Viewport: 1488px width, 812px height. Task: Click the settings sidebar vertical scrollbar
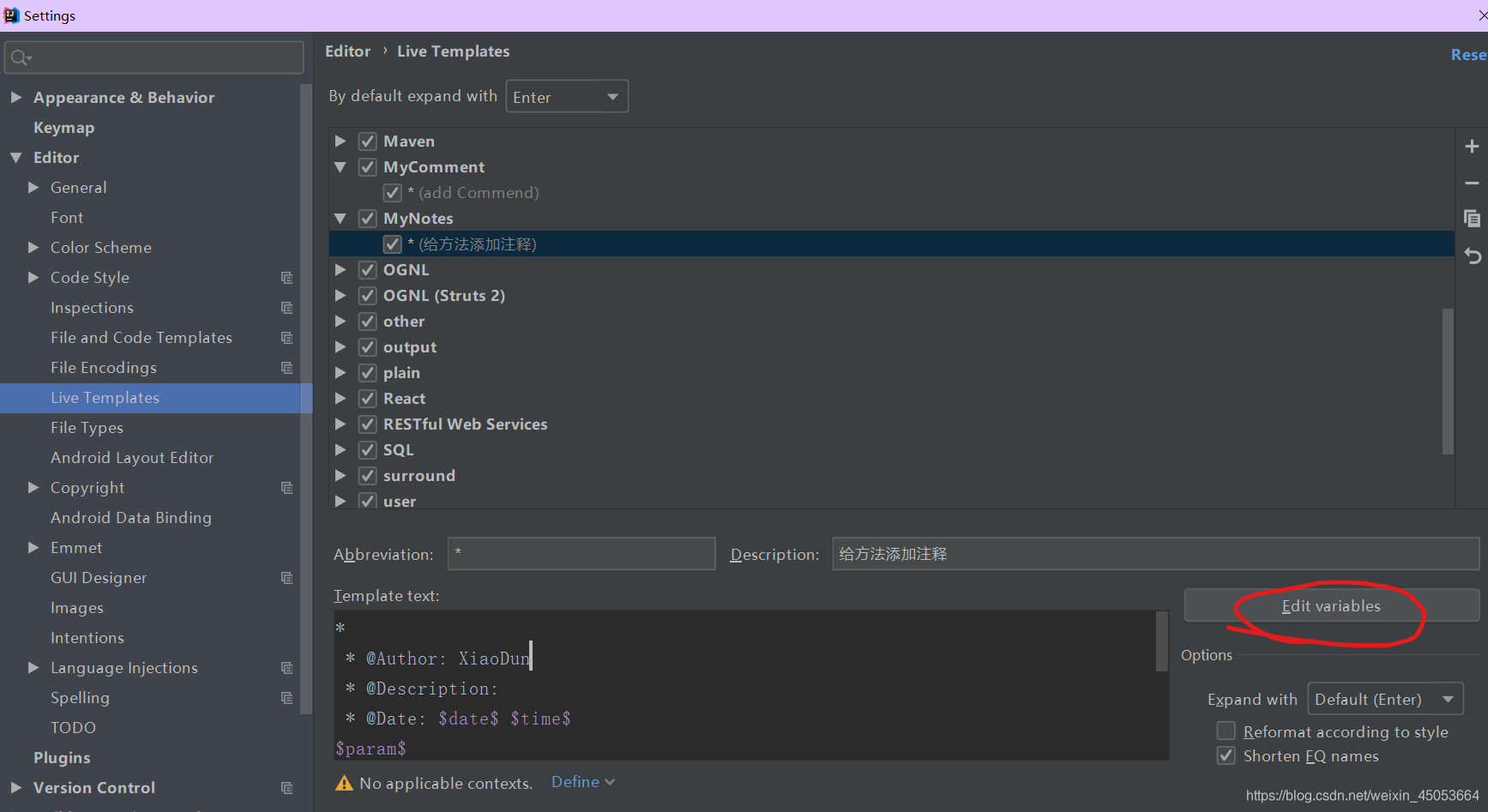(306, 399)
